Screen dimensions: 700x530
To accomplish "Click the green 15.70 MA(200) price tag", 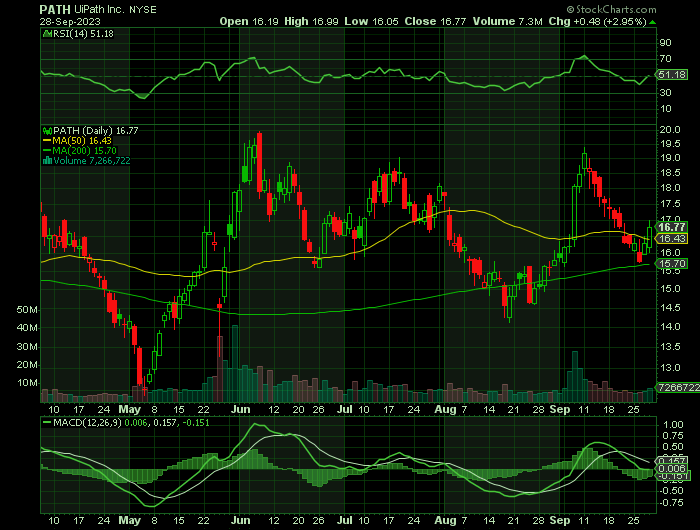I will tap(672, 264).
